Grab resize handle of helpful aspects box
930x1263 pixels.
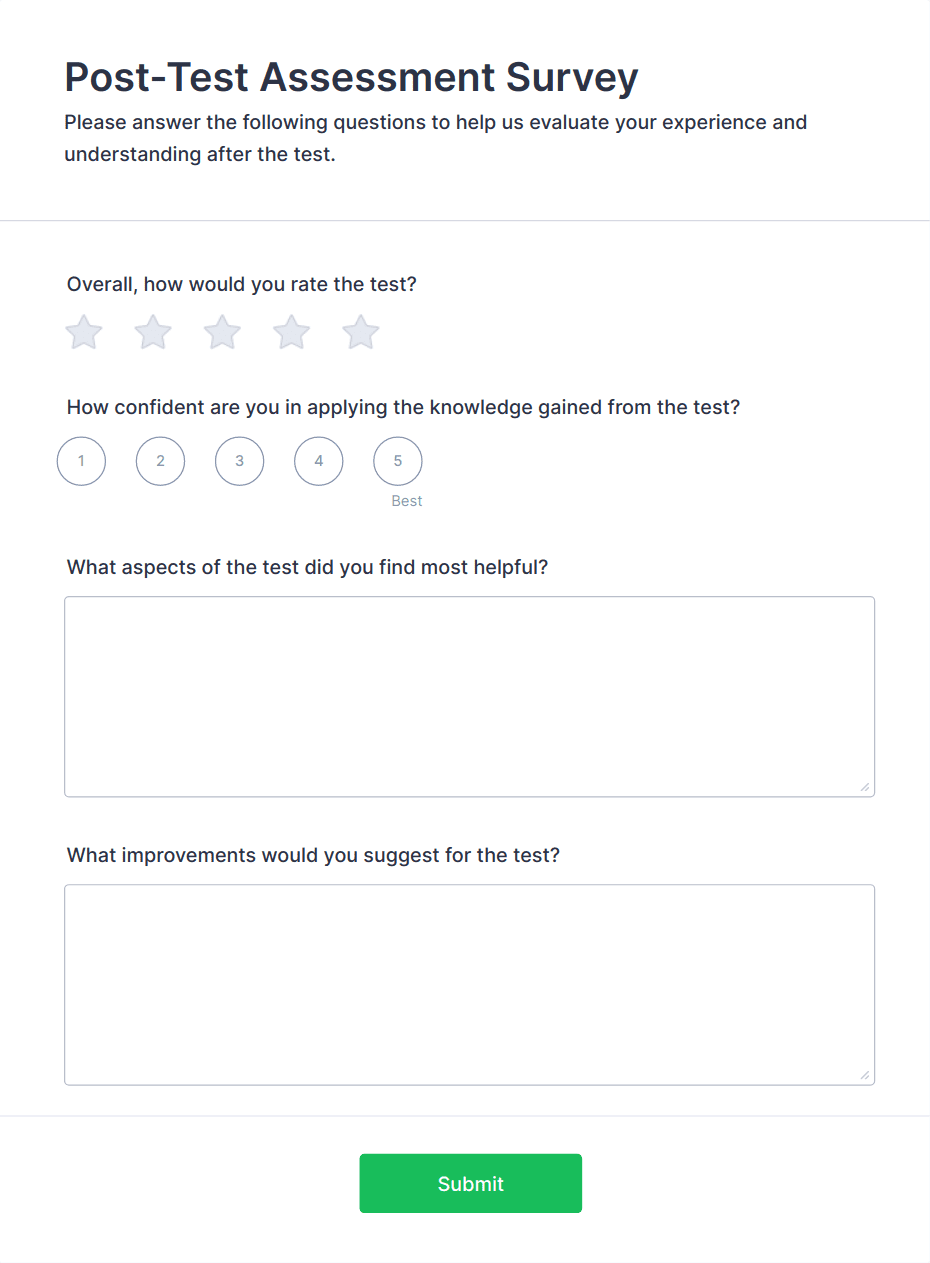864,787
